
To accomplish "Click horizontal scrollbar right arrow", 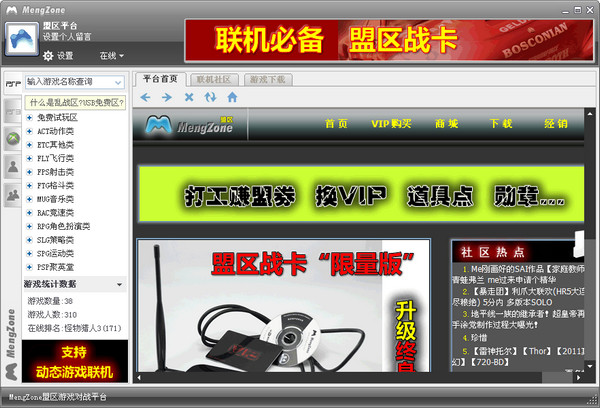I will [579, 378].
